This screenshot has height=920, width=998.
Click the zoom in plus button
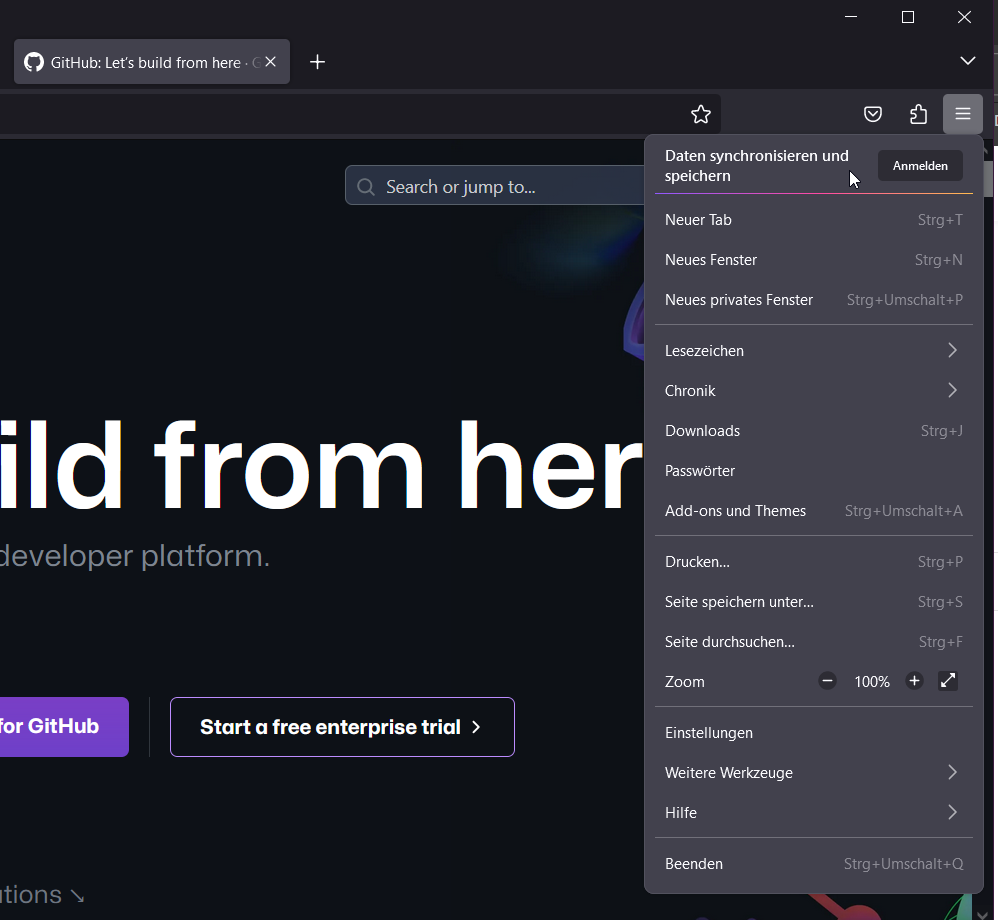click(x=914, y=681)
